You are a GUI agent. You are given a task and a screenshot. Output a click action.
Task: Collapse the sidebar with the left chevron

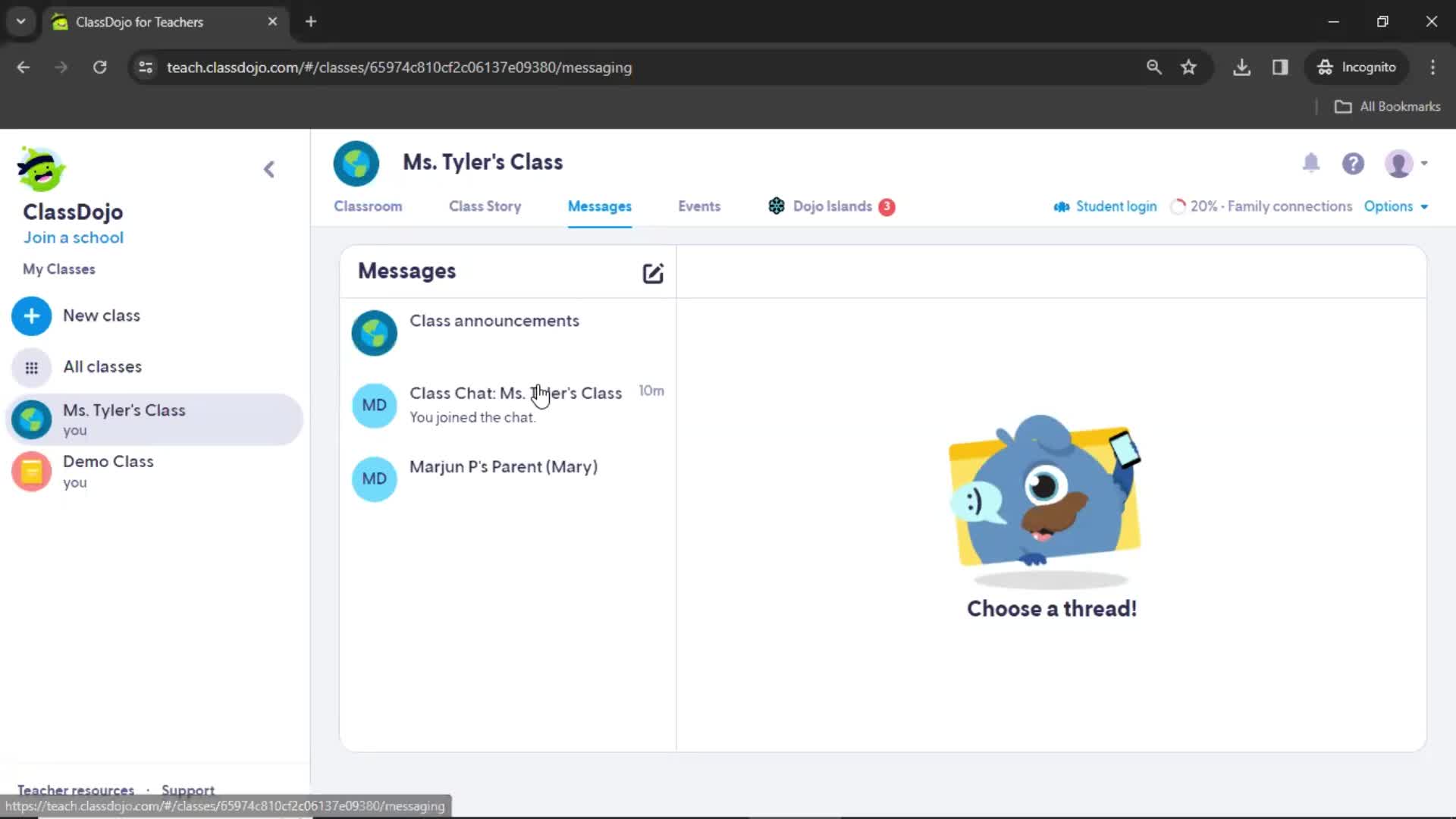269,169
